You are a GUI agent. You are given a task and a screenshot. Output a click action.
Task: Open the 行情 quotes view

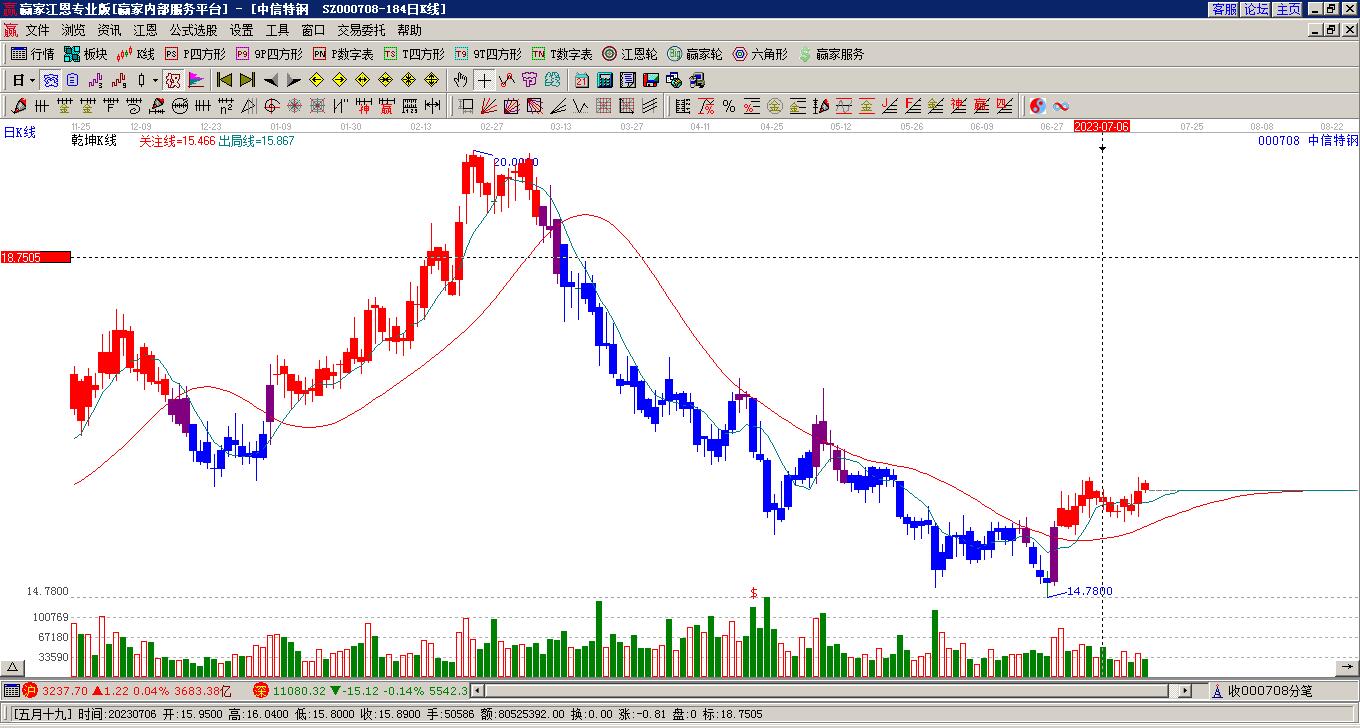pos(33,54)
